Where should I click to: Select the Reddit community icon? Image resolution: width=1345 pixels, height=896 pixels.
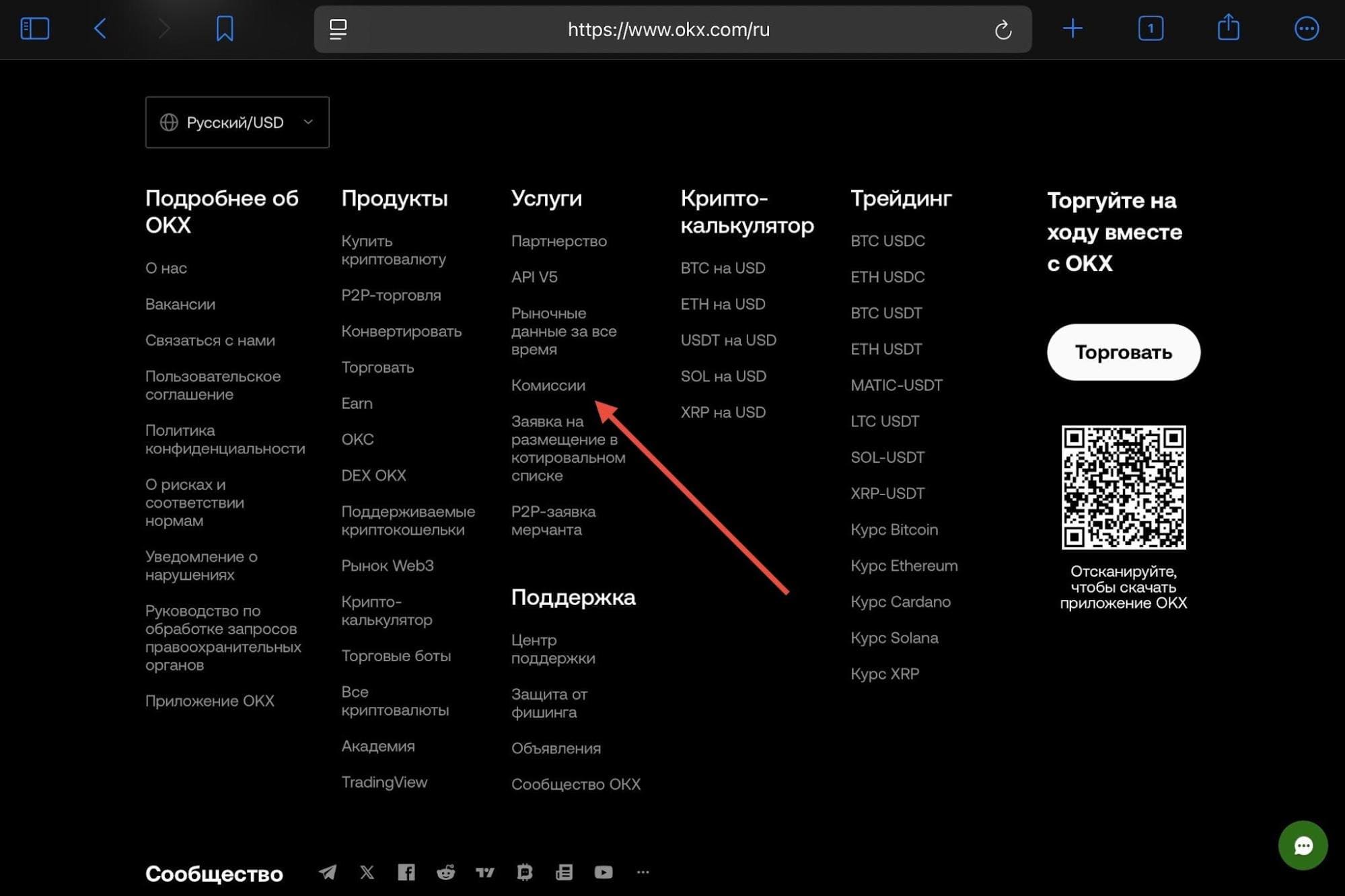click(446, 872)
